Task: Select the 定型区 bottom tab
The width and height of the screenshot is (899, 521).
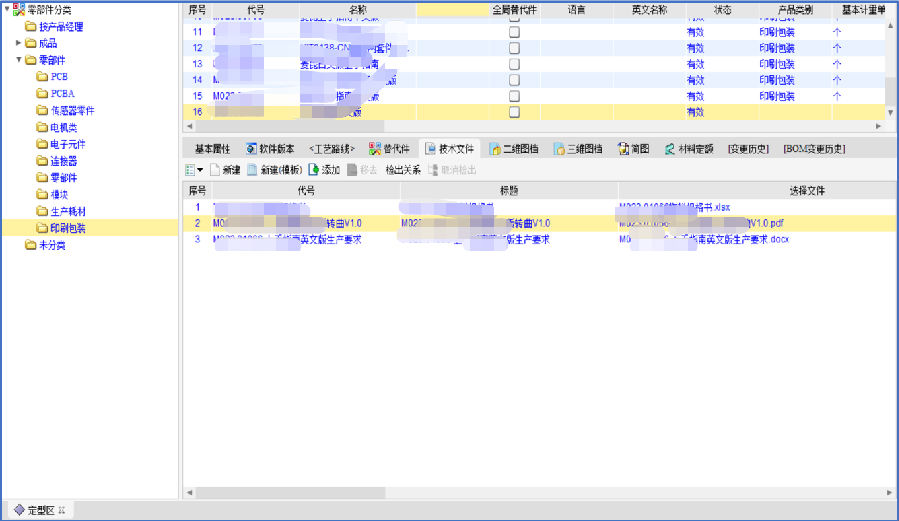Action: click(40, 510)
